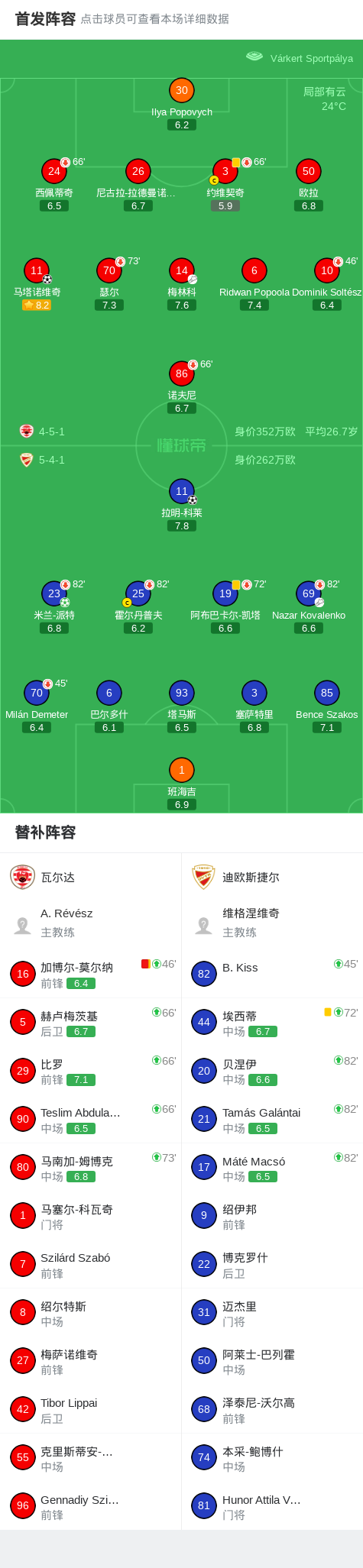Image resolution: width=363 pixels, height=1568 pixels.
Task: Open player 93 塔马斯 defender icon
Action: (182, 693)
